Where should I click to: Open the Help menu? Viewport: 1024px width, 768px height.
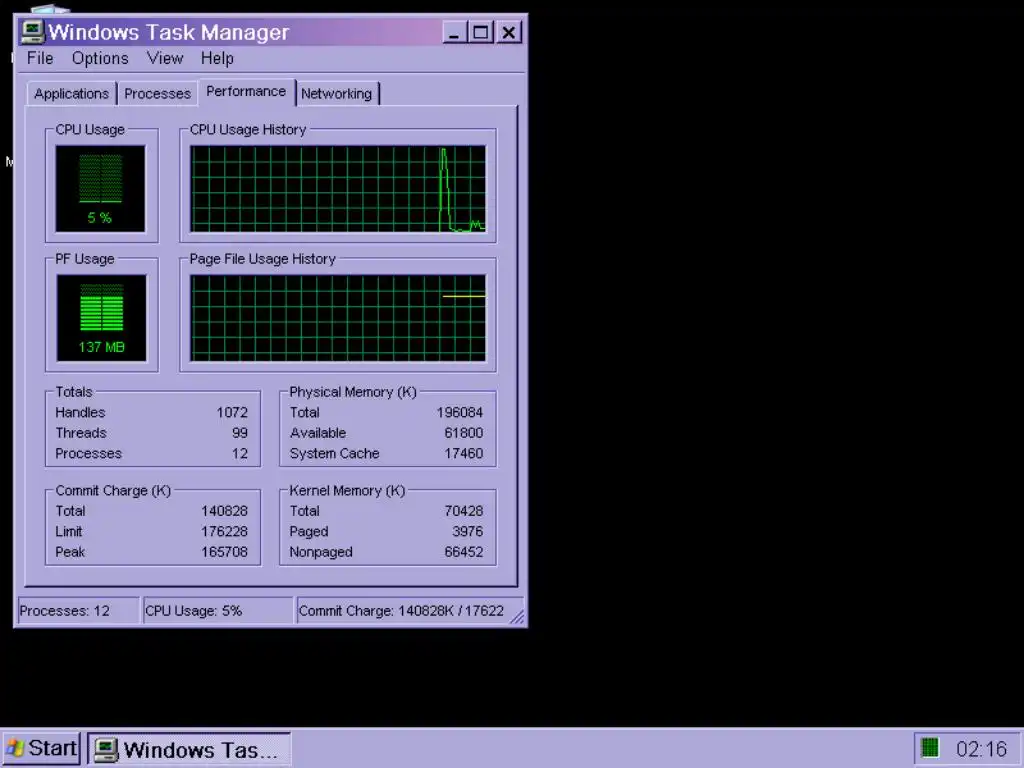[217, 58]
